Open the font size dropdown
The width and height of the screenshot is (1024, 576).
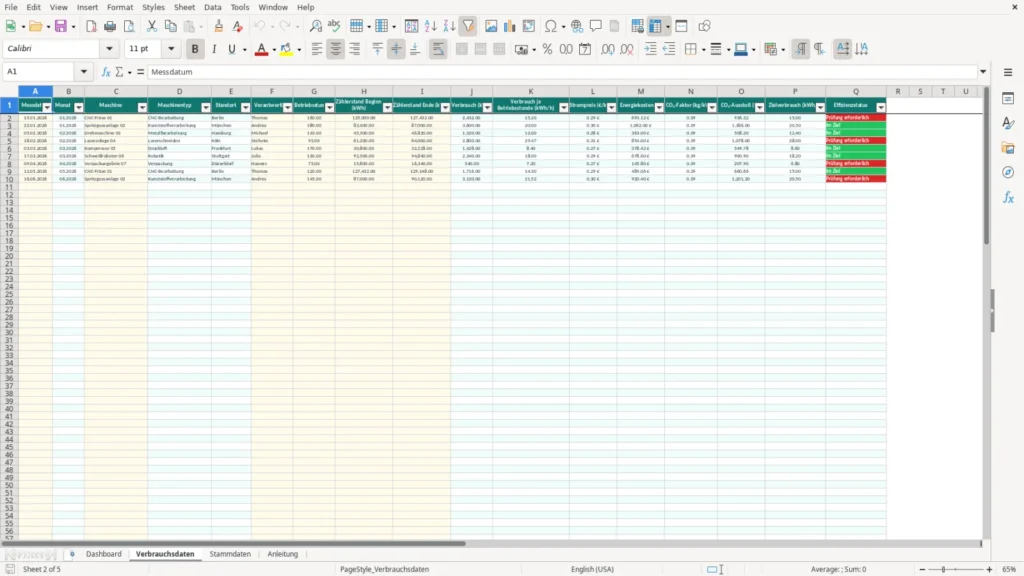171,48
